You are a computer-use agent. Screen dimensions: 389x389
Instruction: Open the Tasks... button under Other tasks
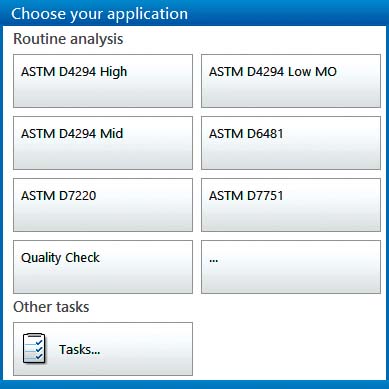[x=103, y=349]
